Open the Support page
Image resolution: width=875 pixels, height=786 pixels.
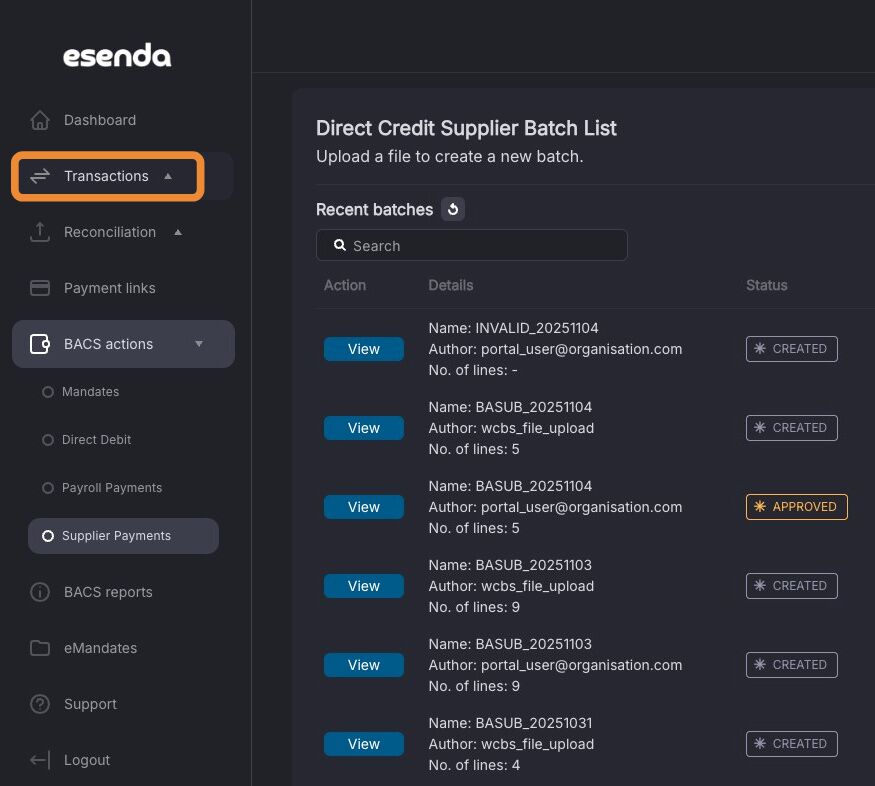pos(90,704)
